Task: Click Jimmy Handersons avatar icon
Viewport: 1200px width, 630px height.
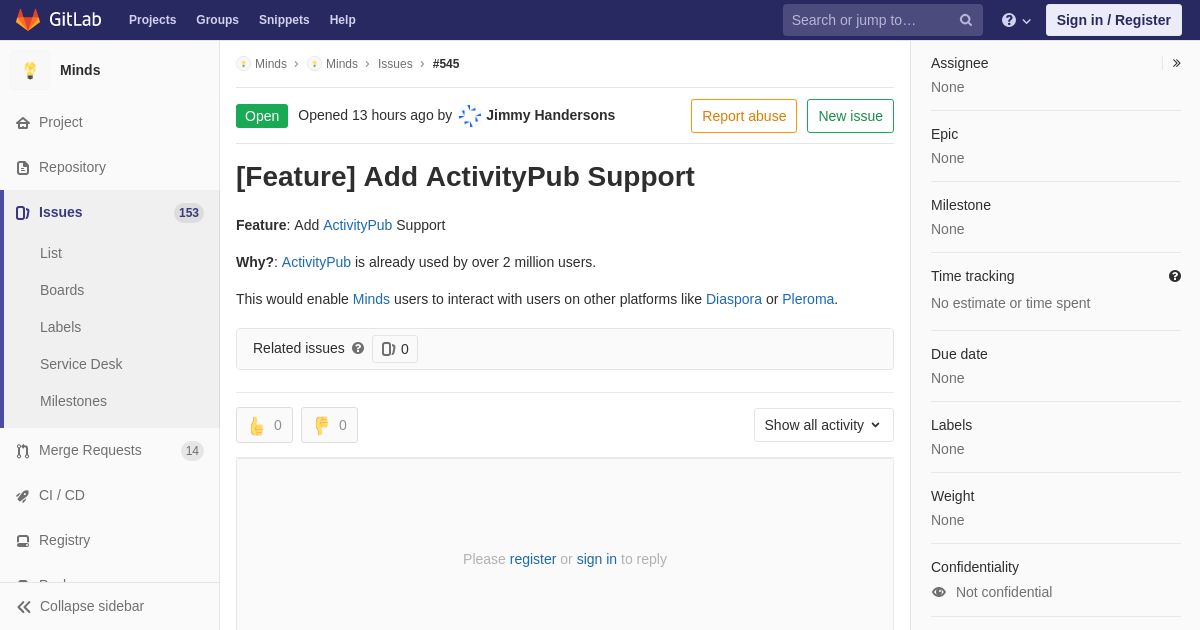Action: point(470,116)
